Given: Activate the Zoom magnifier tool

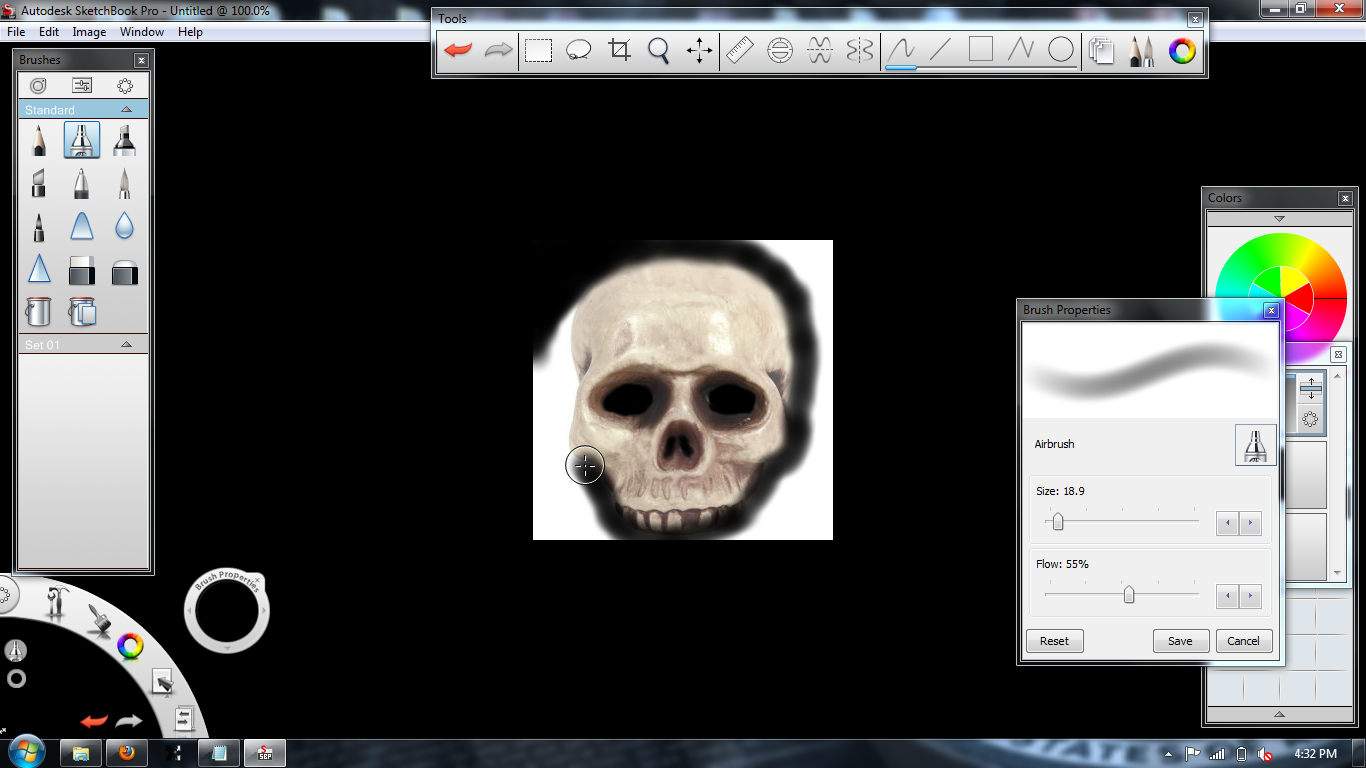Looking at the screenshot, I should click(658, 50).
